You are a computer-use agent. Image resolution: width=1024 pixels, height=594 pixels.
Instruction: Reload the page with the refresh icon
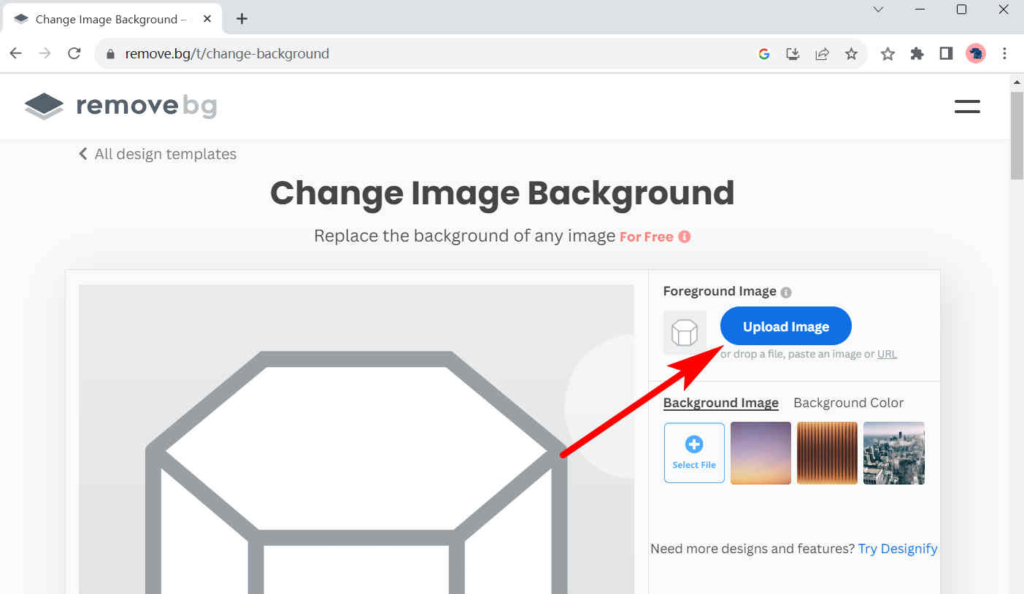click(x=74, y=53)
